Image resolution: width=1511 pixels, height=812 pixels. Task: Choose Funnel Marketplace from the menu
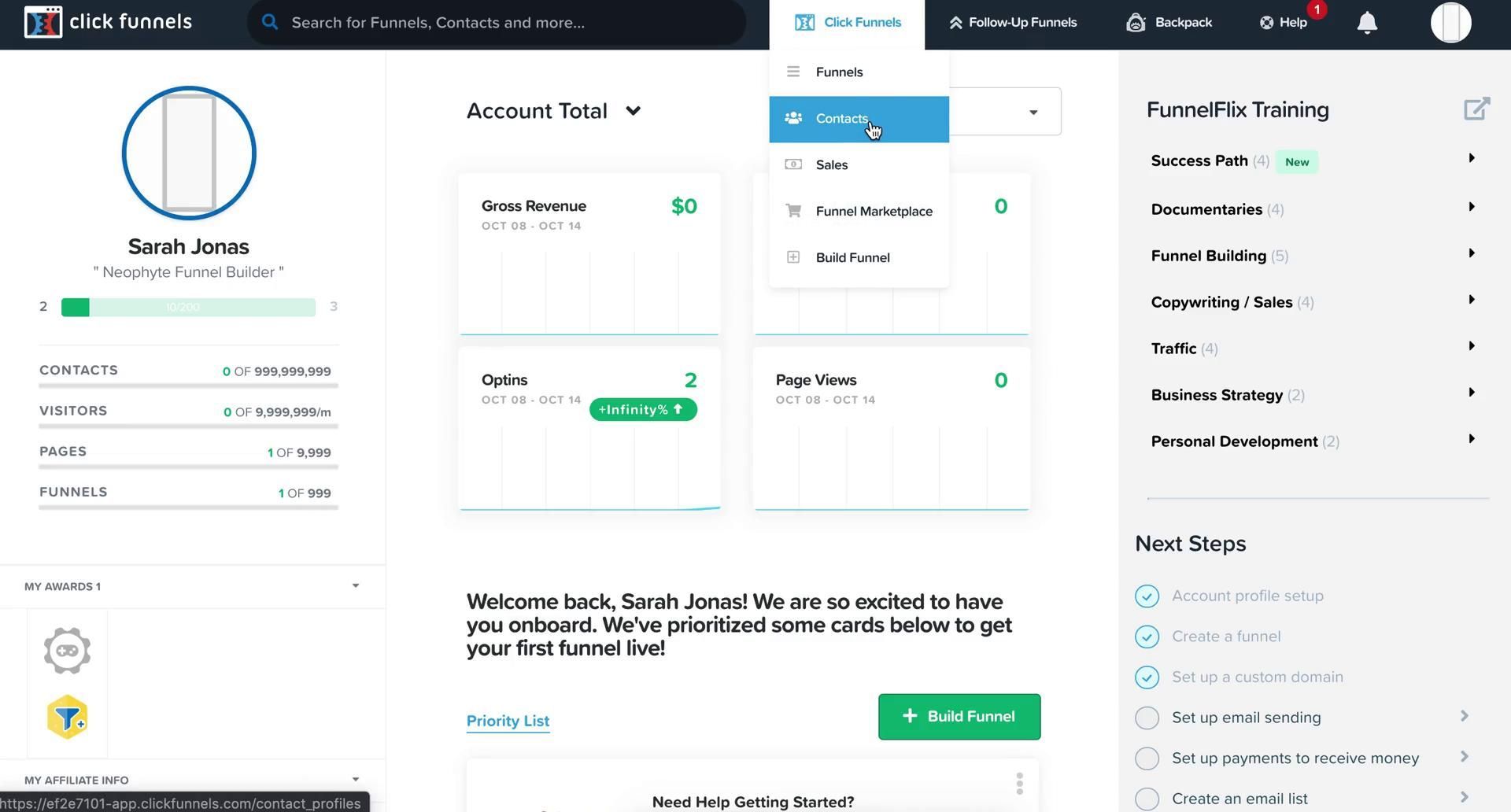point(874,212)
